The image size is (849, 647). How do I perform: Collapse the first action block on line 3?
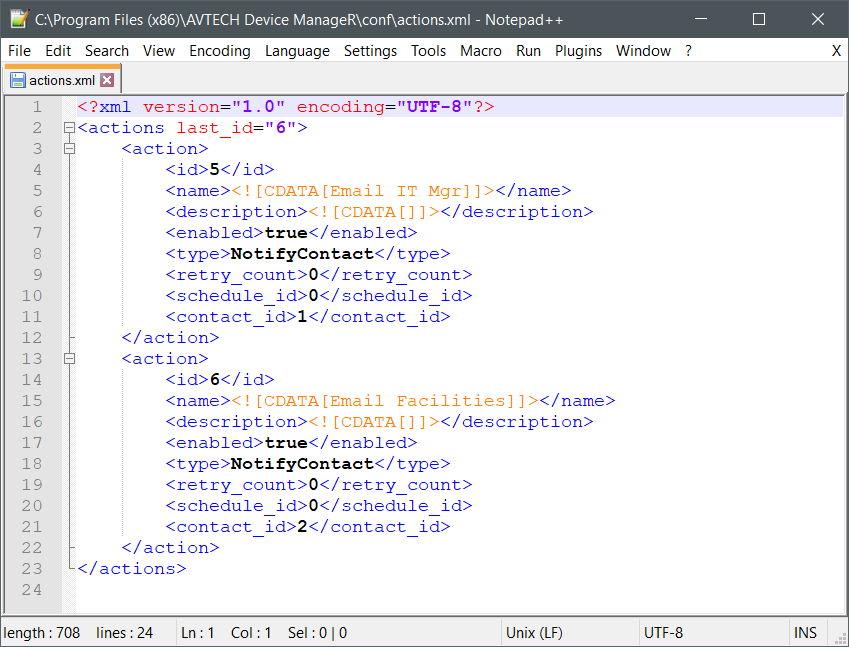(x=69, y=149)
